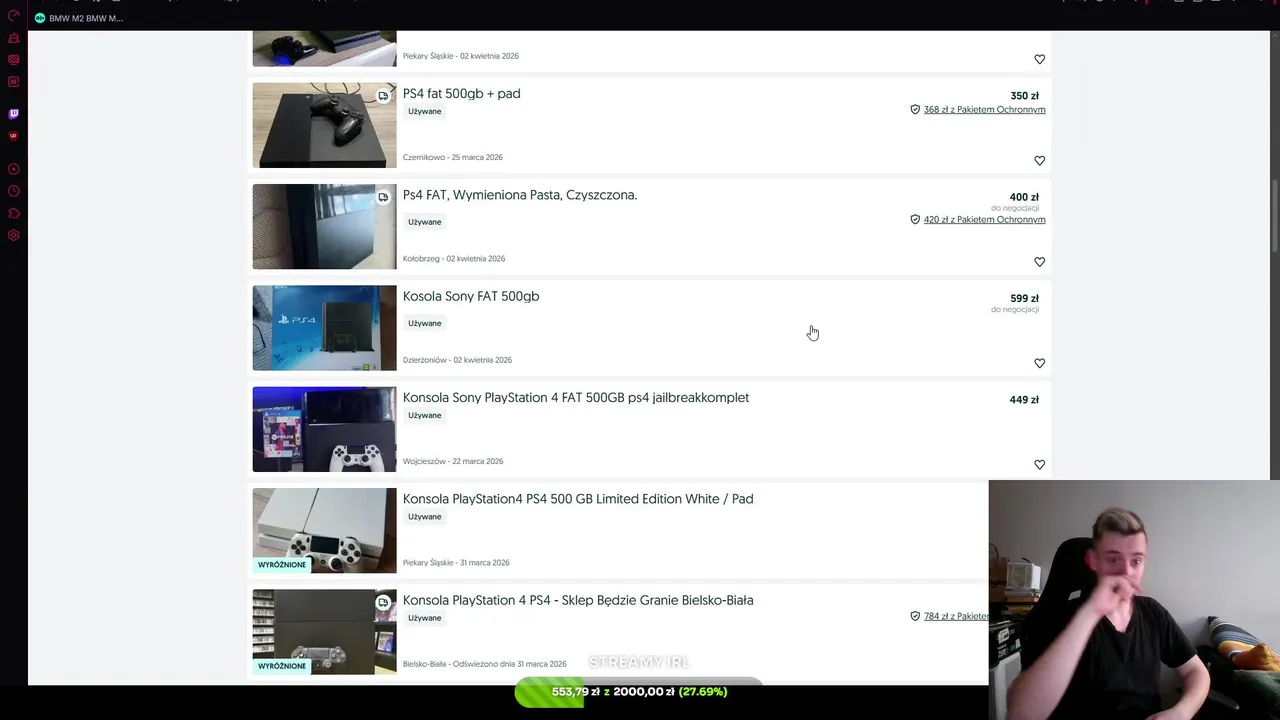The height and width of the screenshot is (720, 1280).
Task: Click delivery truck icon on Sklep Będzie Granie thumbnail
Action: 383,603
